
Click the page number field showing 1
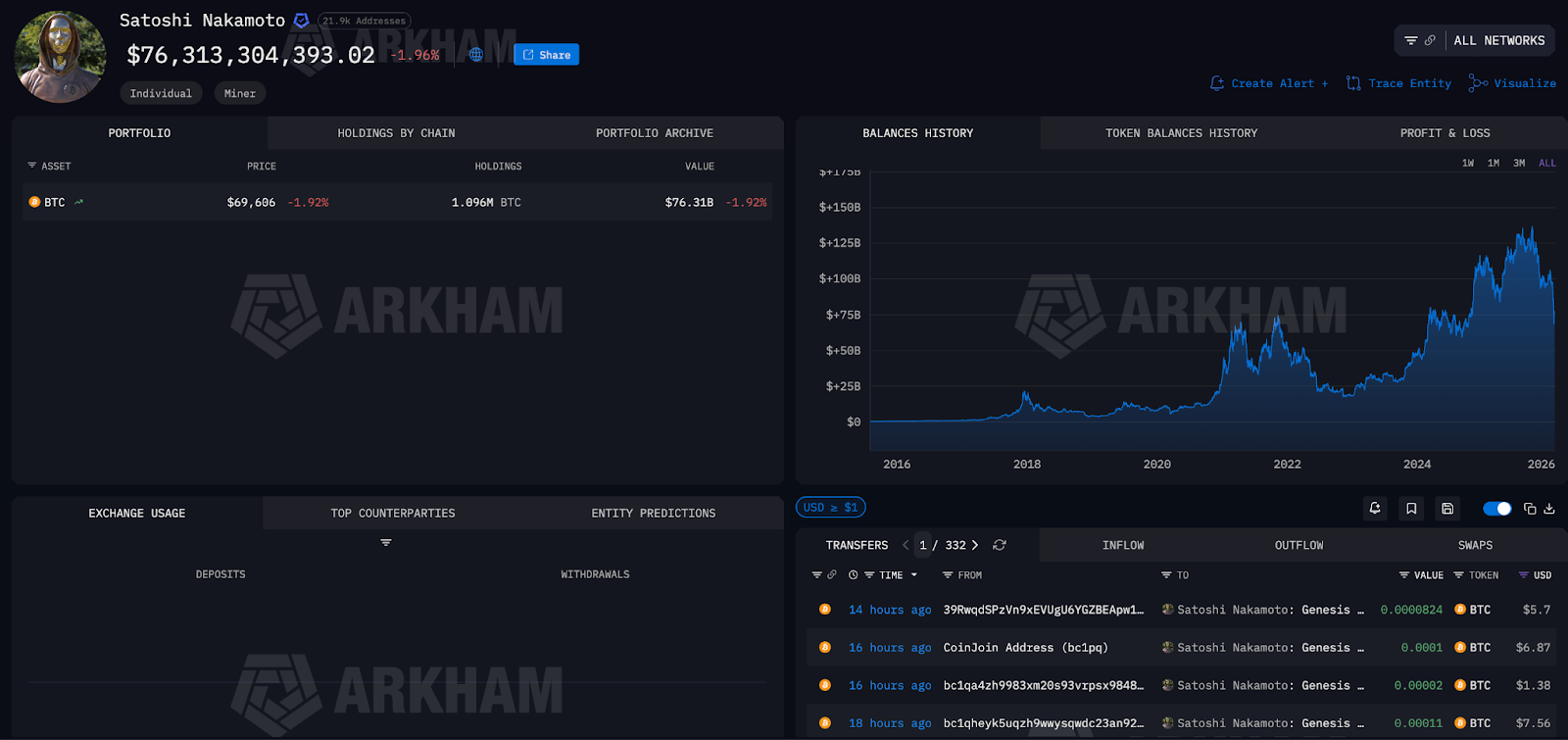[923, 545]
